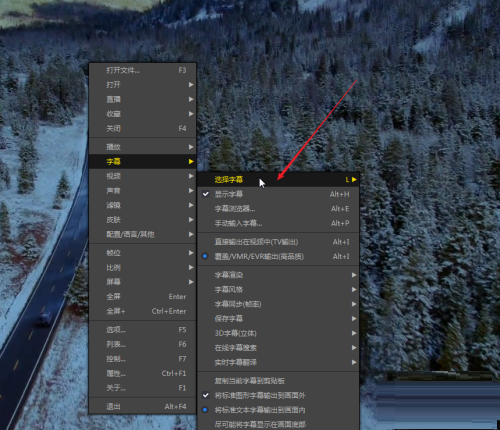Open 控制... (F7) panel

[x=143, y=359]
